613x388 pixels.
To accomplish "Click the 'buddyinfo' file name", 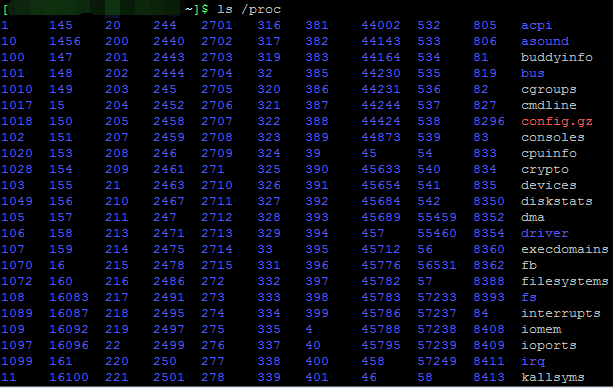I will (557, 57).
